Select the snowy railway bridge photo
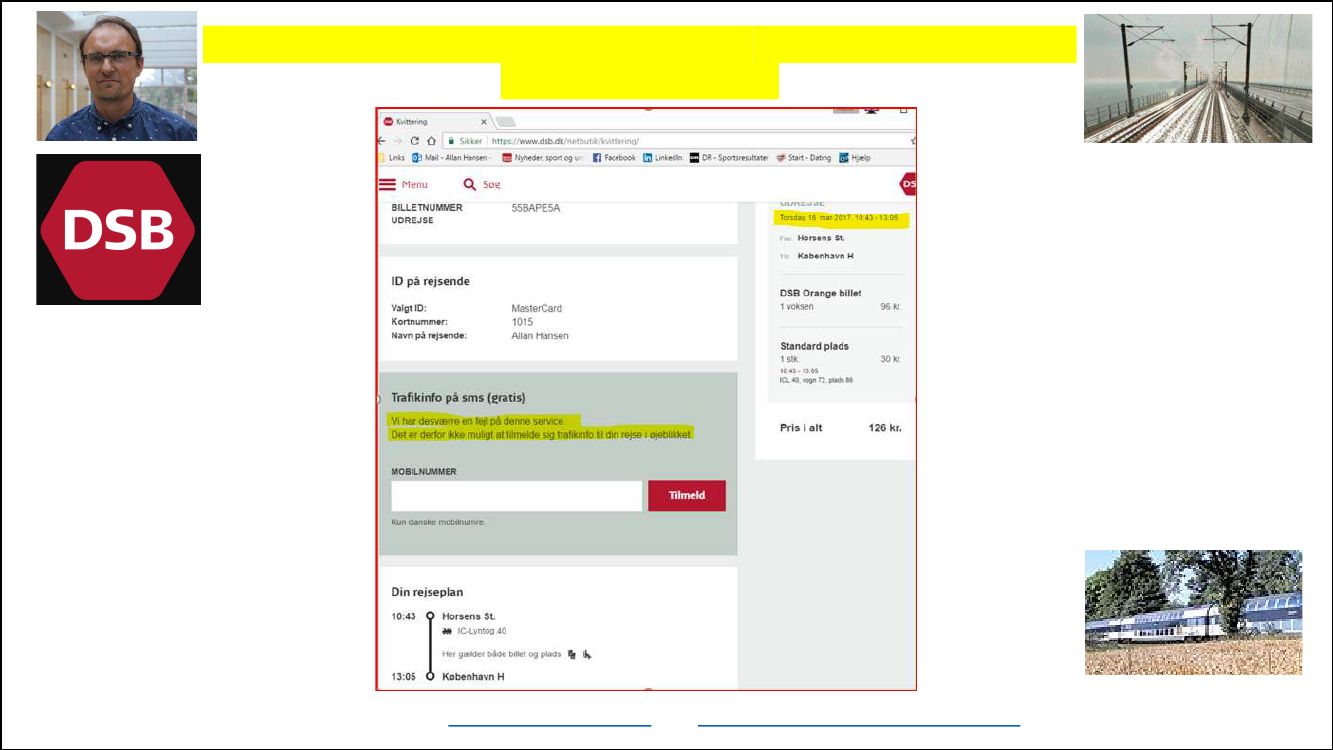 pos(1197,78)
